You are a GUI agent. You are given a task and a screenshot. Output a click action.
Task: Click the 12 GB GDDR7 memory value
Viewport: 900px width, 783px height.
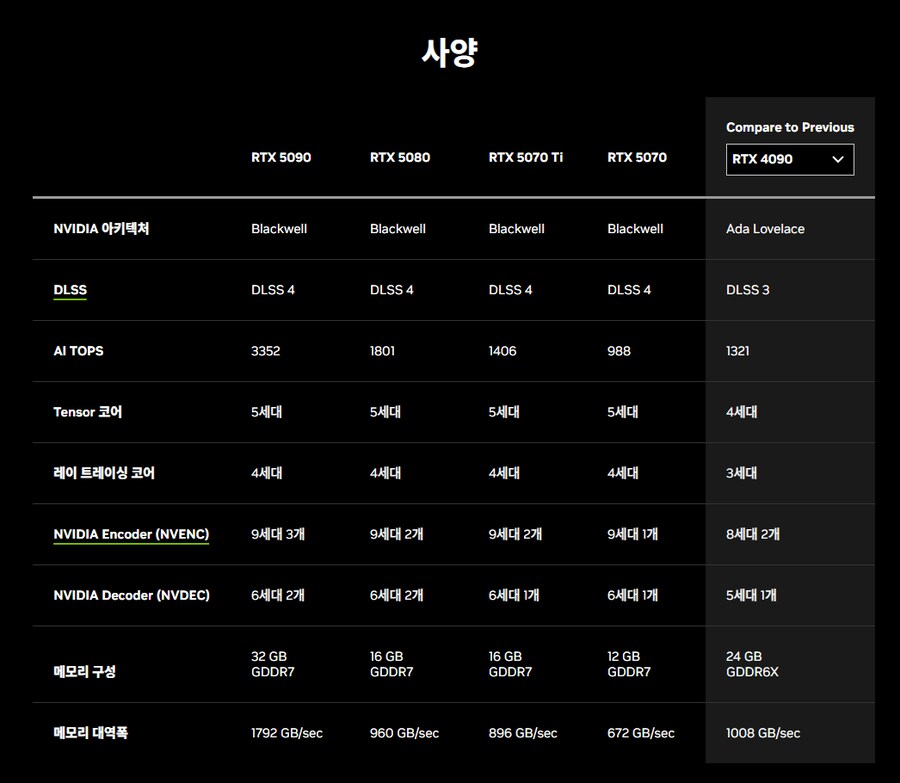pos(629,664)
